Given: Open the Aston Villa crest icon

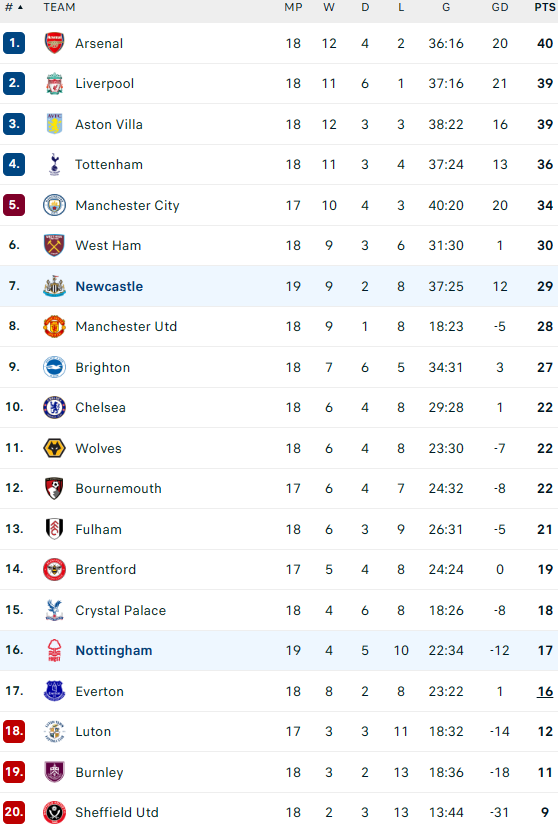Looking at the screenshot, I should pos(54,124).
